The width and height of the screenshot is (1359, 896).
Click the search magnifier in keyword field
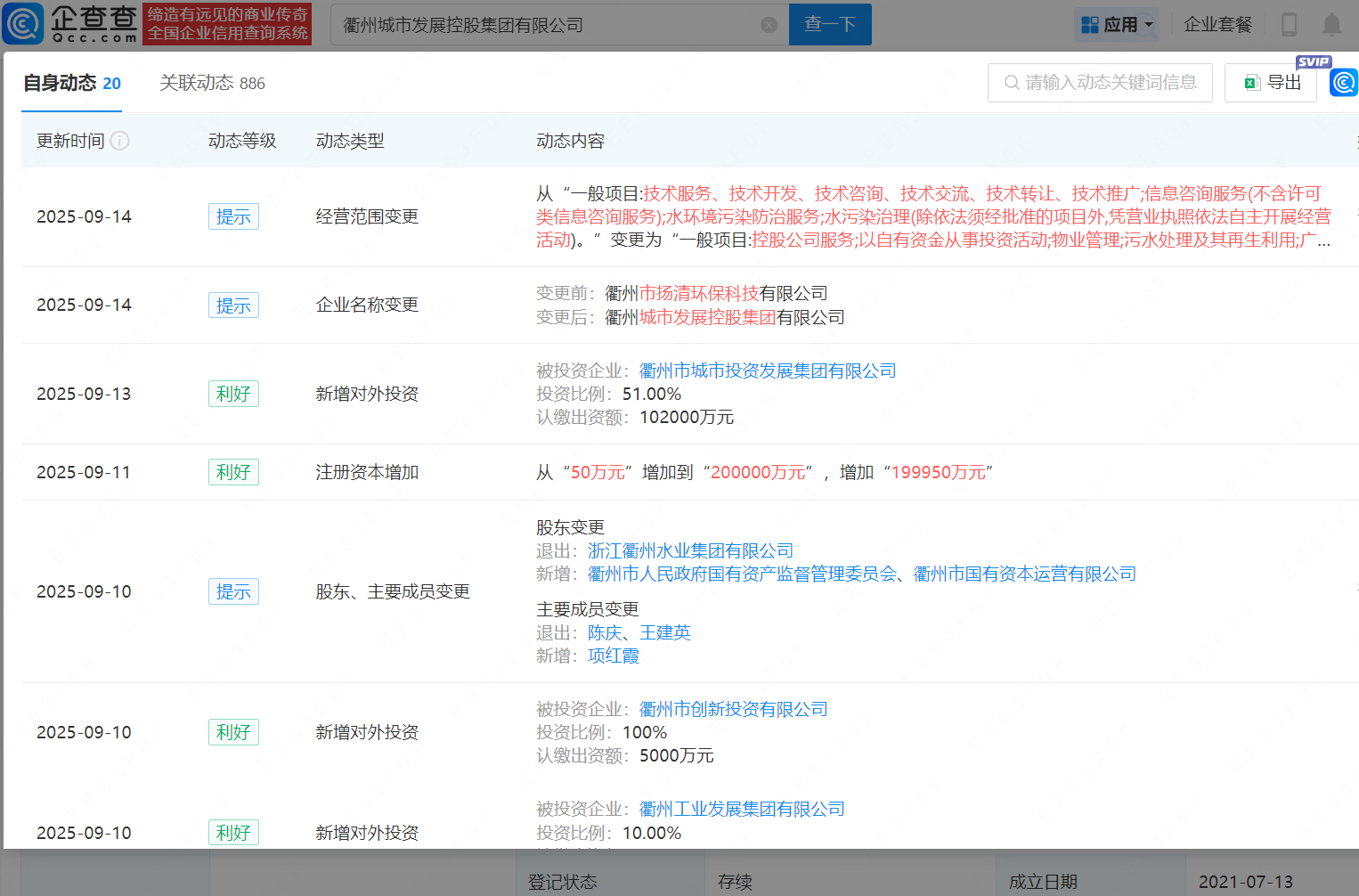1012,83
